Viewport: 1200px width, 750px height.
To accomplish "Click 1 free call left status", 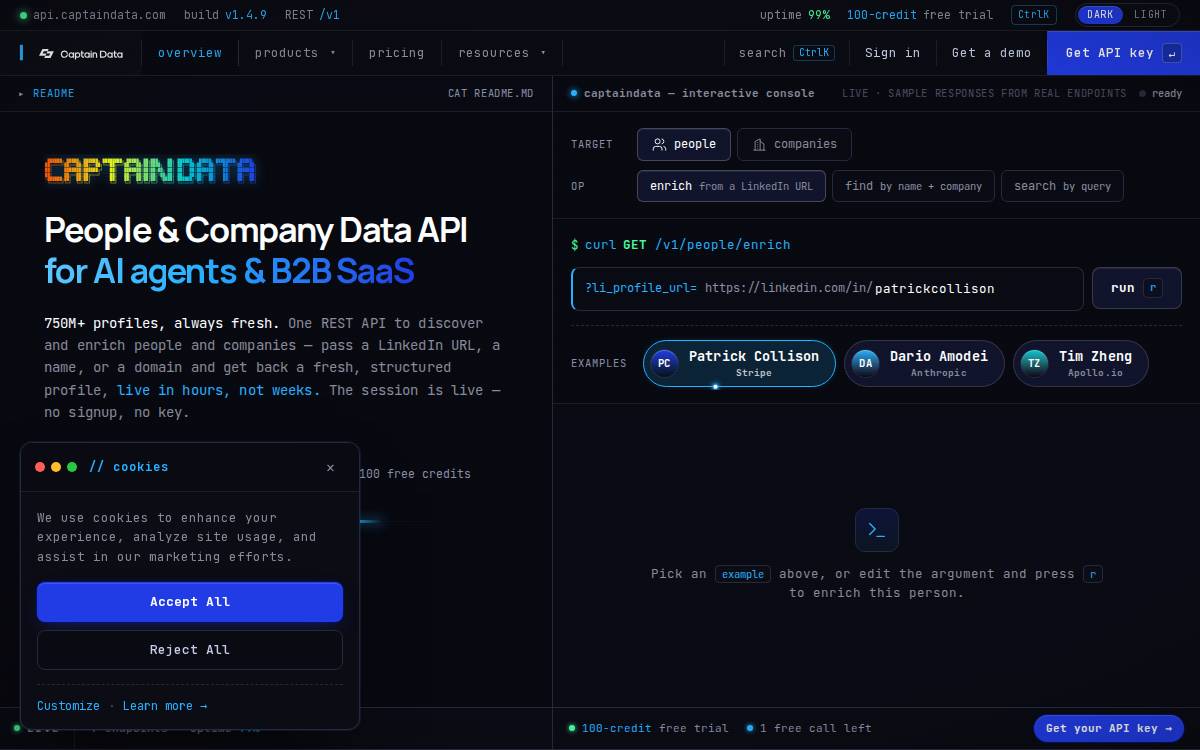I will 809,728.
